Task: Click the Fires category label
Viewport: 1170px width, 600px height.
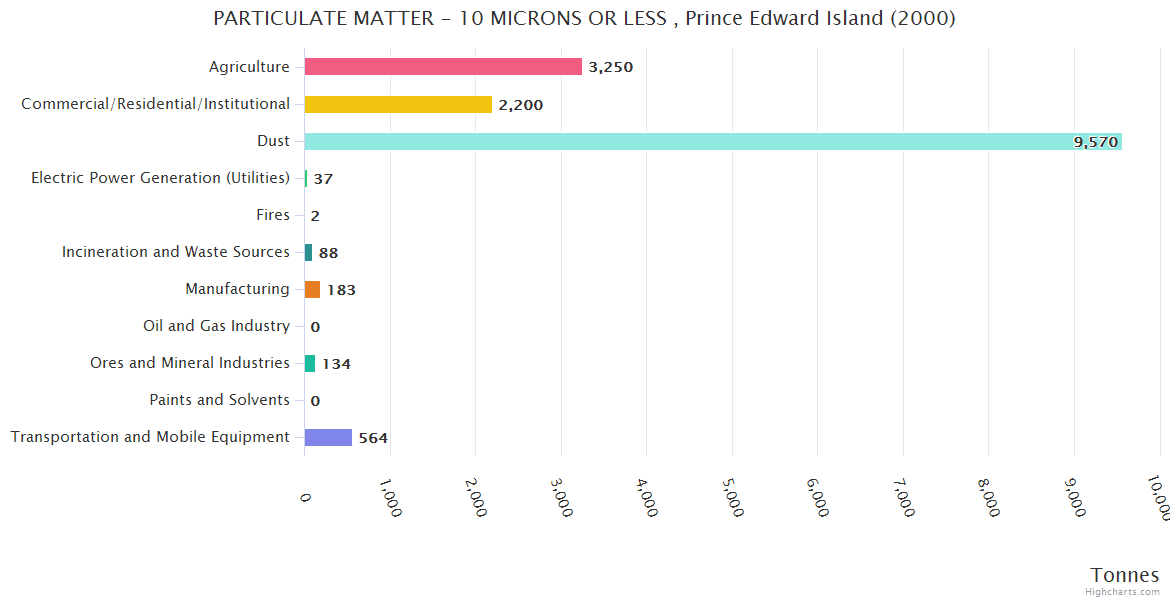Action: click(273, 215)
